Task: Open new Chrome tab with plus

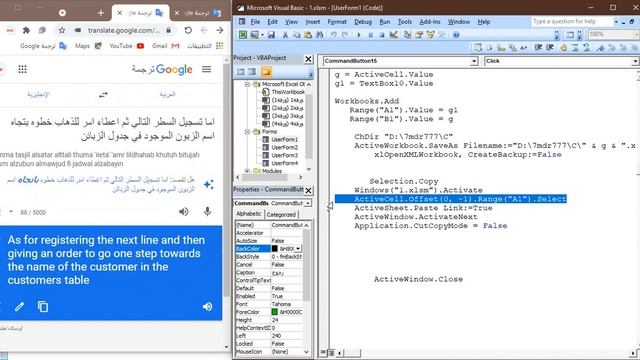Action: (101, 13)
